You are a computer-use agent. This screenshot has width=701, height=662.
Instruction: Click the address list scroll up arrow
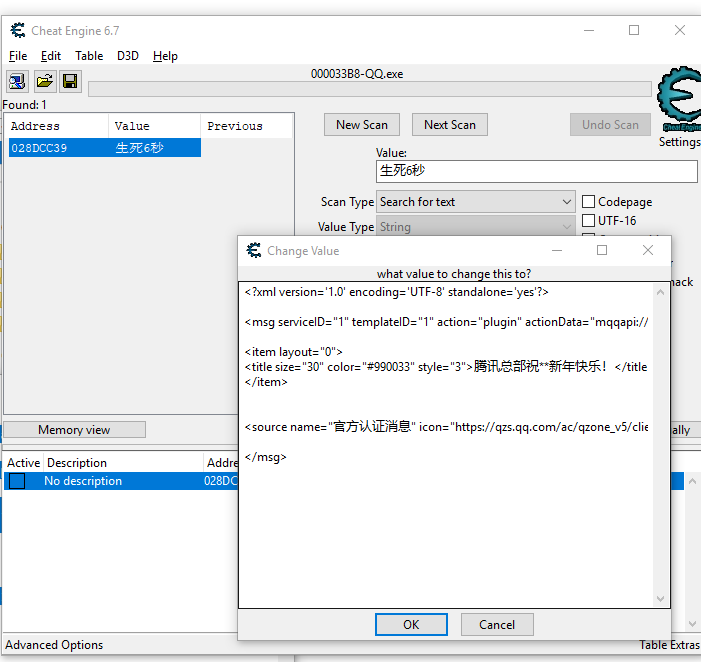point(692,481)
